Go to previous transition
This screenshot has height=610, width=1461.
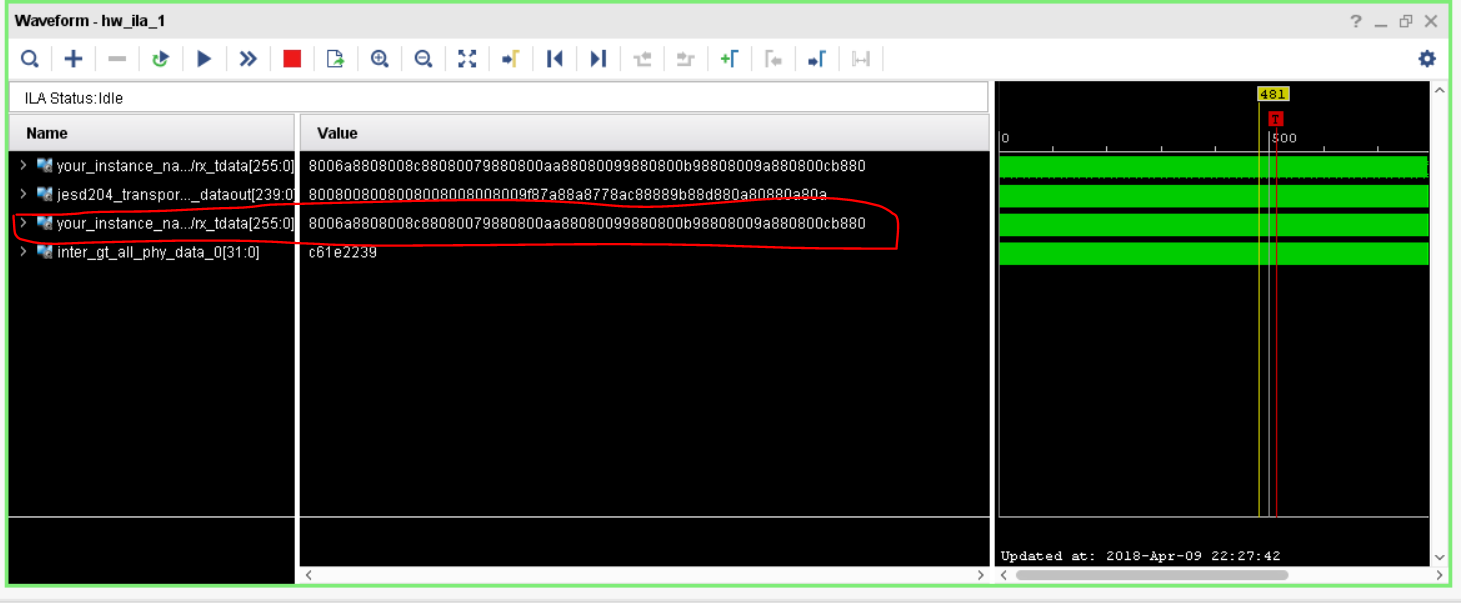pos(642,59)
